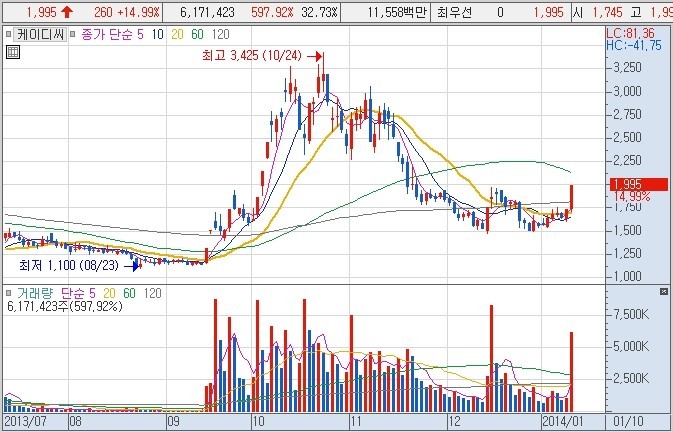
Task: Click the 7,500K volume axis label
Action: tap(631, 315)
